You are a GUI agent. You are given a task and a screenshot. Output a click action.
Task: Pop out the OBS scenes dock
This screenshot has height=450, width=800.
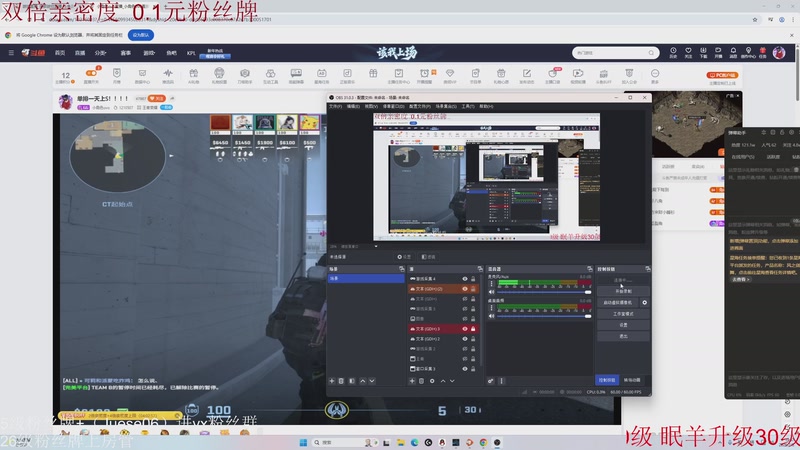[x=402, y=269]
